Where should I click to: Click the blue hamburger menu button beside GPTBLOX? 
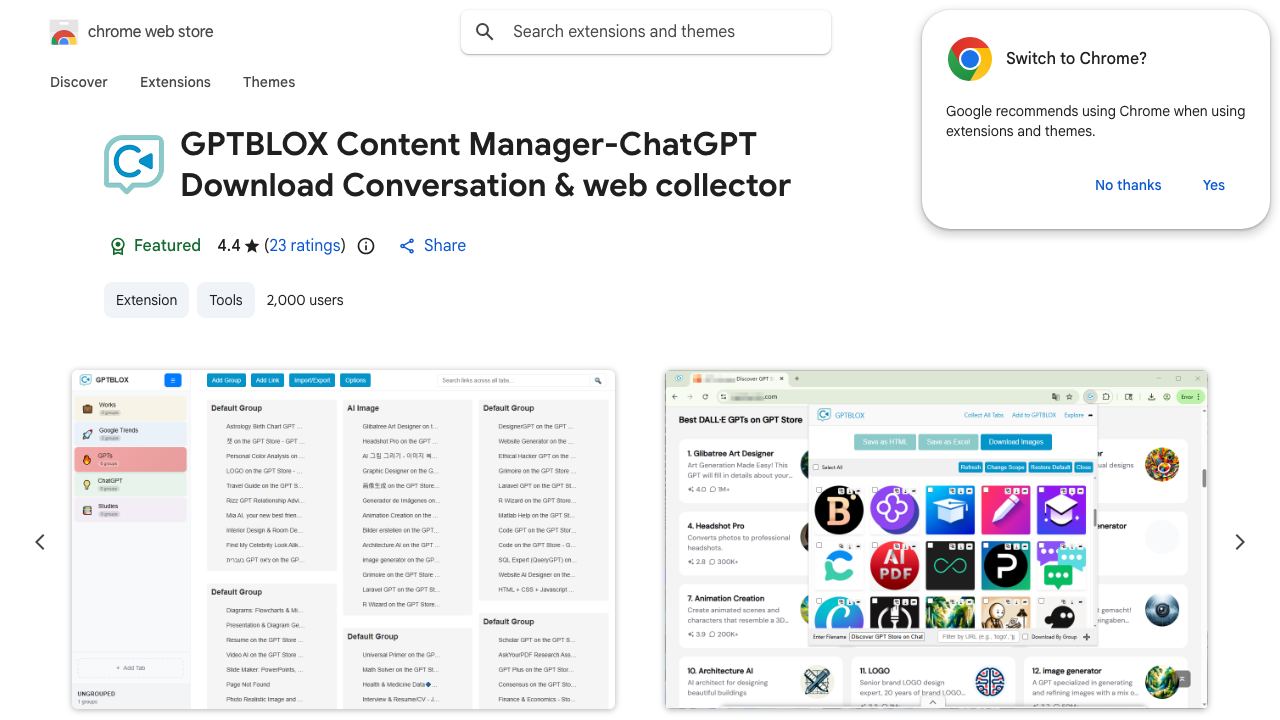172,380
